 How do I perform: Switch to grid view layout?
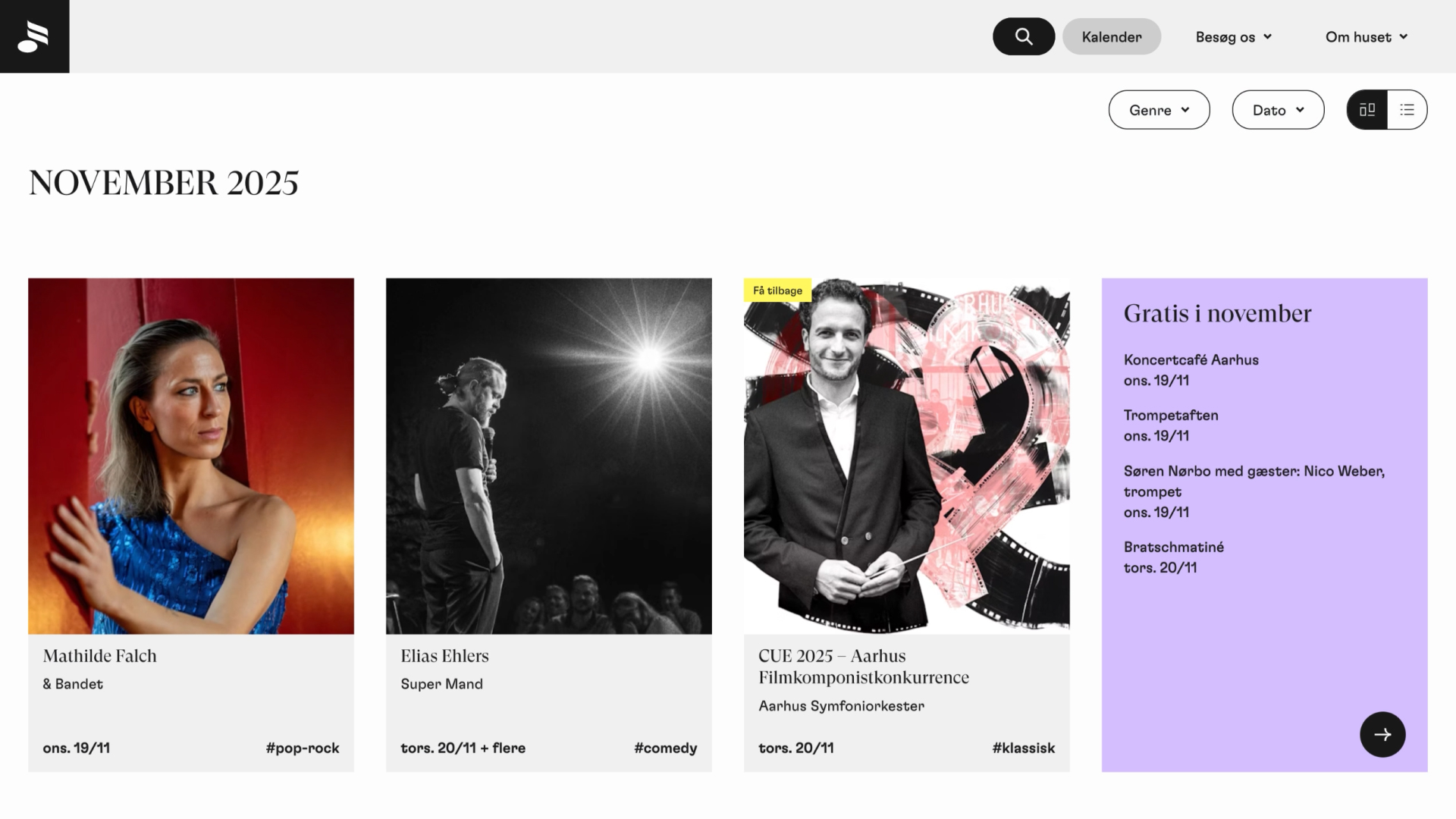click(1367, 110)
